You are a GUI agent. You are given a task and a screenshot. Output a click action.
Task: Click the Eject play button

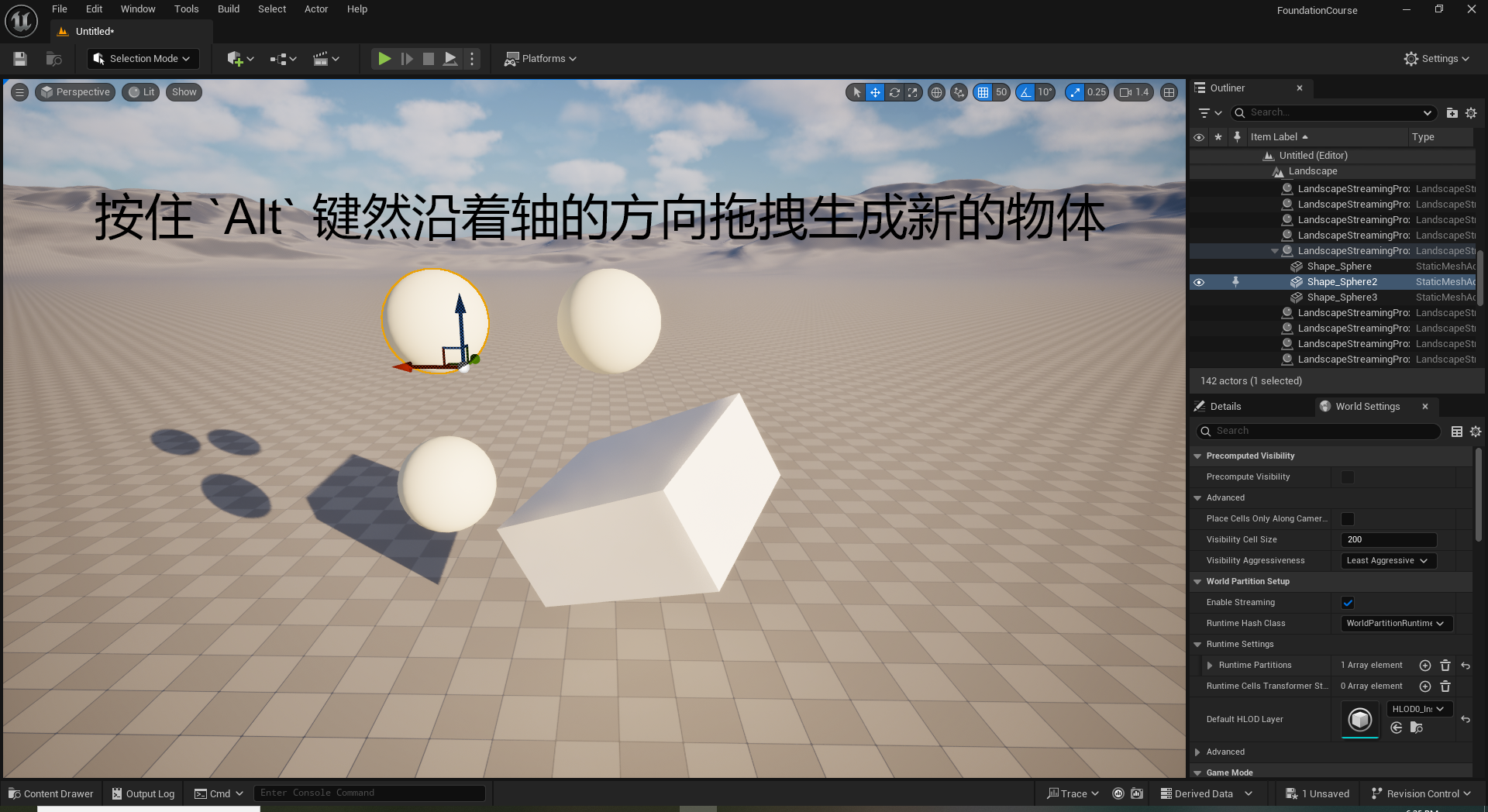click(450, 59)
